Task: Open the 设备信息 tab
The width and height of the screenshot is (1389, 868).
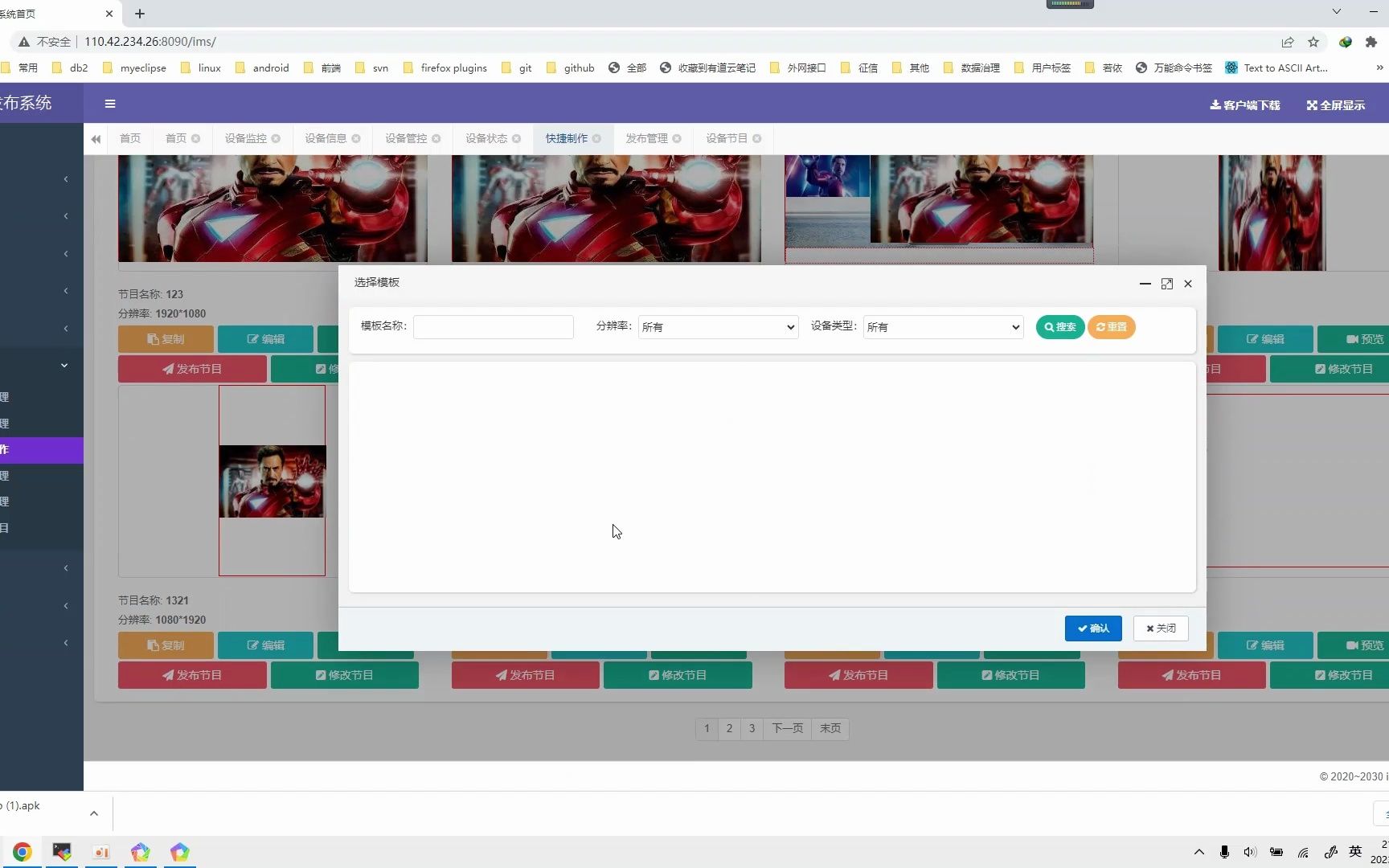Action: pyautogui.click(x=326, y=138)
